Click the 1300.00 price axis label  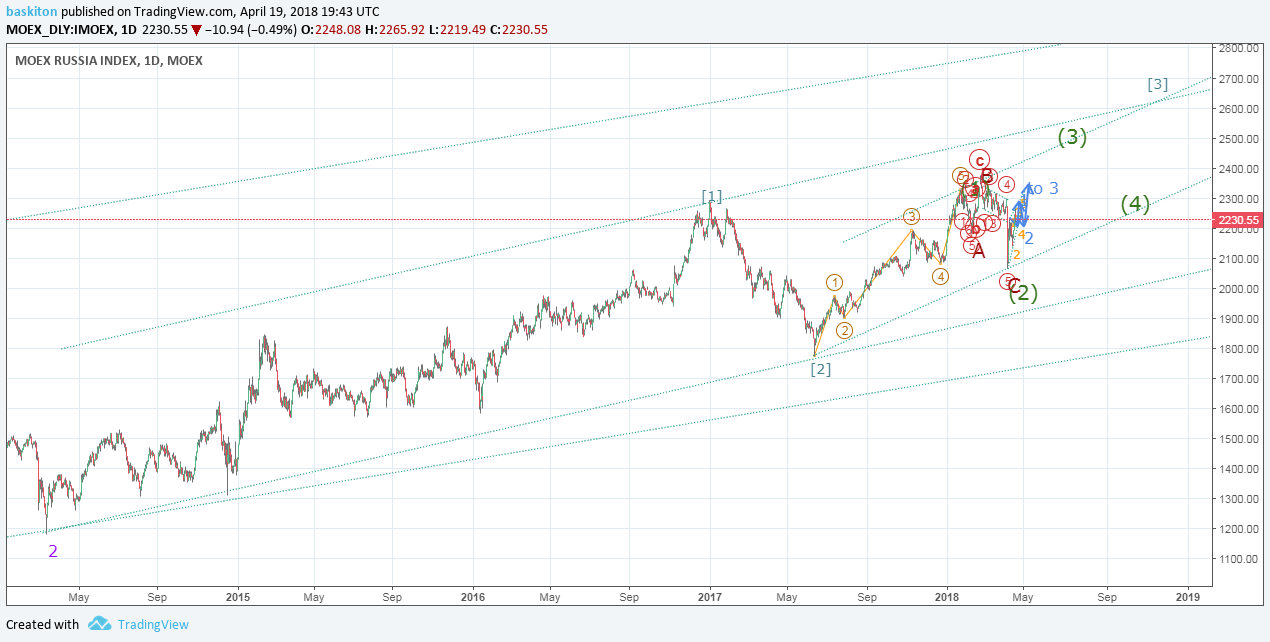pos(1239,499)
